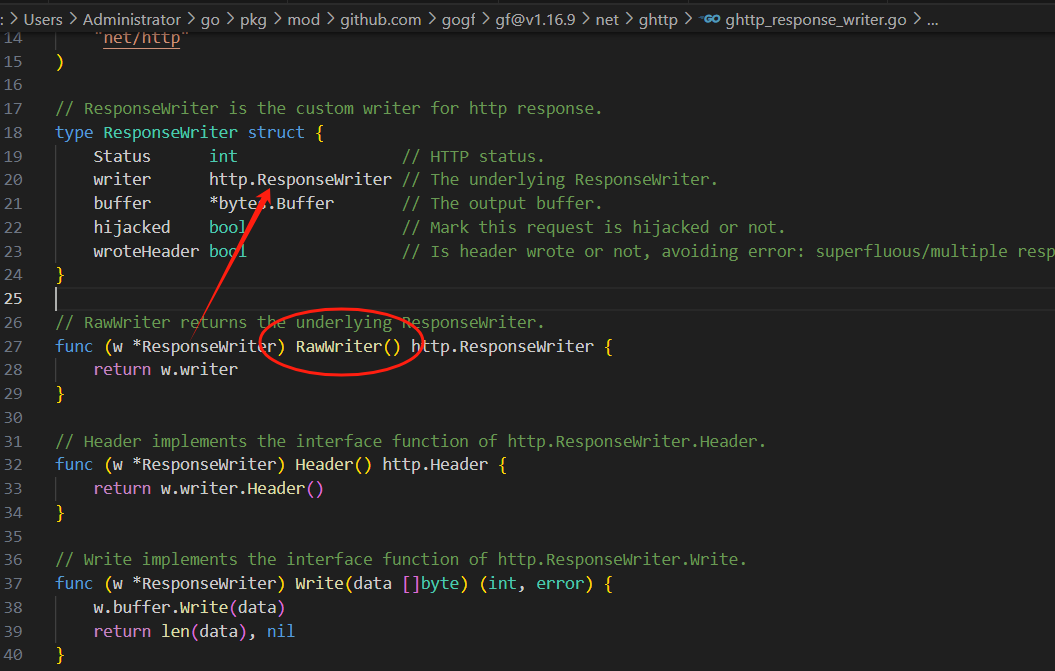1055x671 pixels.
Task: Click len(data) on line 39
Action: click(x=204, y=631)
